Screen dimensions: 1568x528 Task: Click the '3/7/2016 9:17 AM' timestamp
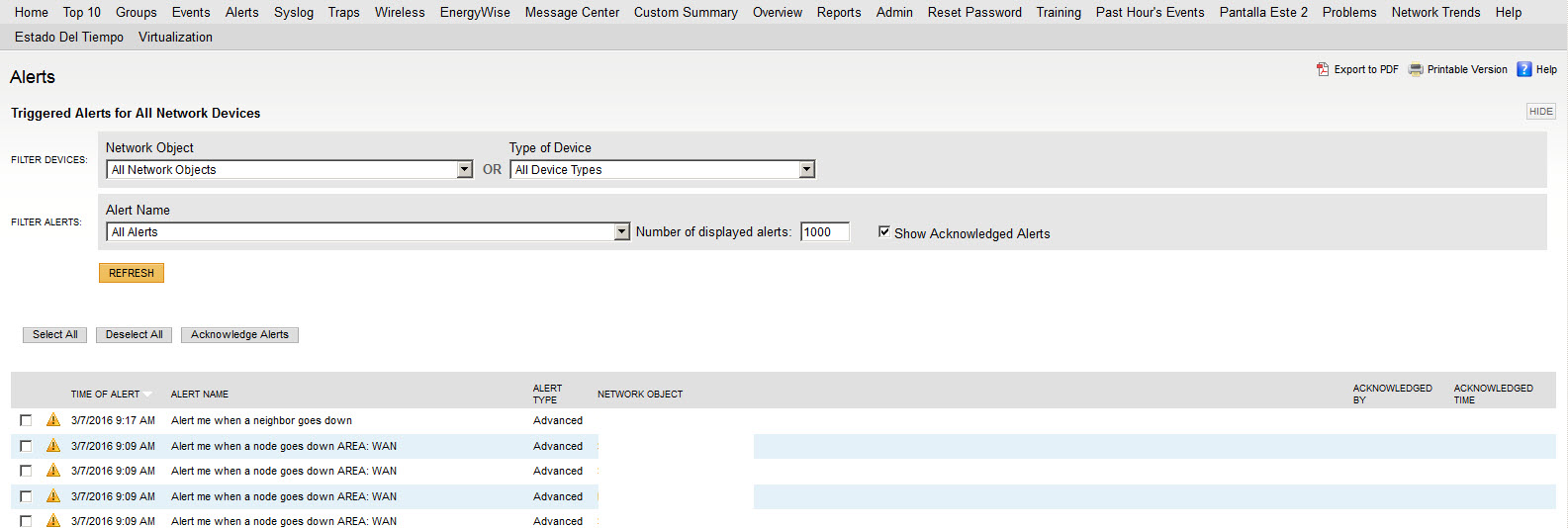click(113, 420)
